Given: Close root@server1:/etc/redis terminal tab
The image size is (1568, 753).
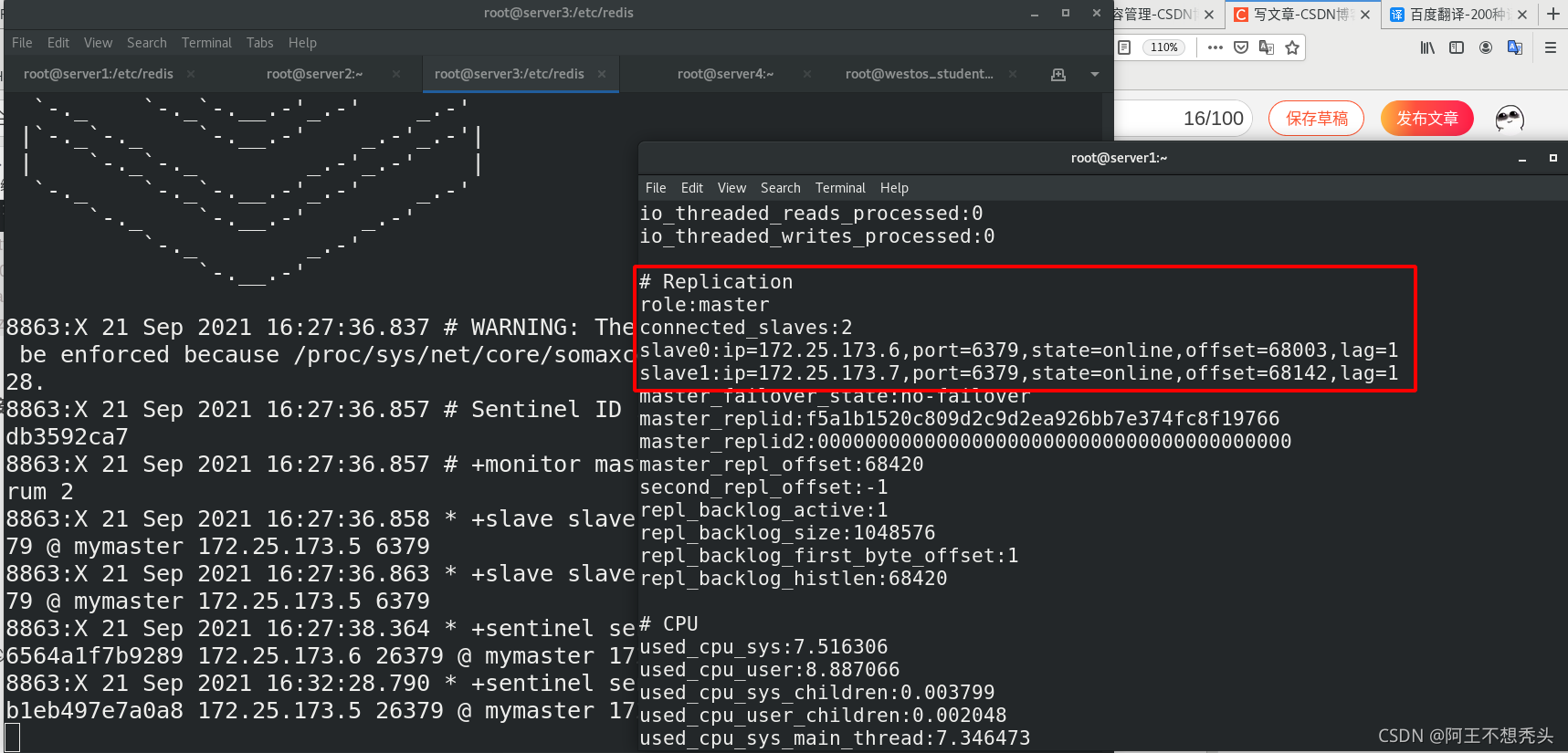Looking at the screenshot, I should [x=191, y=74].
